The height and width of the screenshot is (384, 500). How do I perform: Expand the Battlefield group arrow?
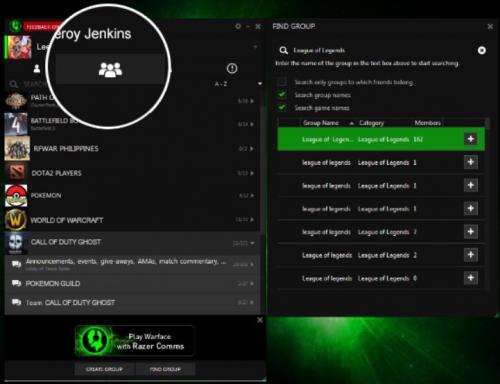[x=252, y=124]
